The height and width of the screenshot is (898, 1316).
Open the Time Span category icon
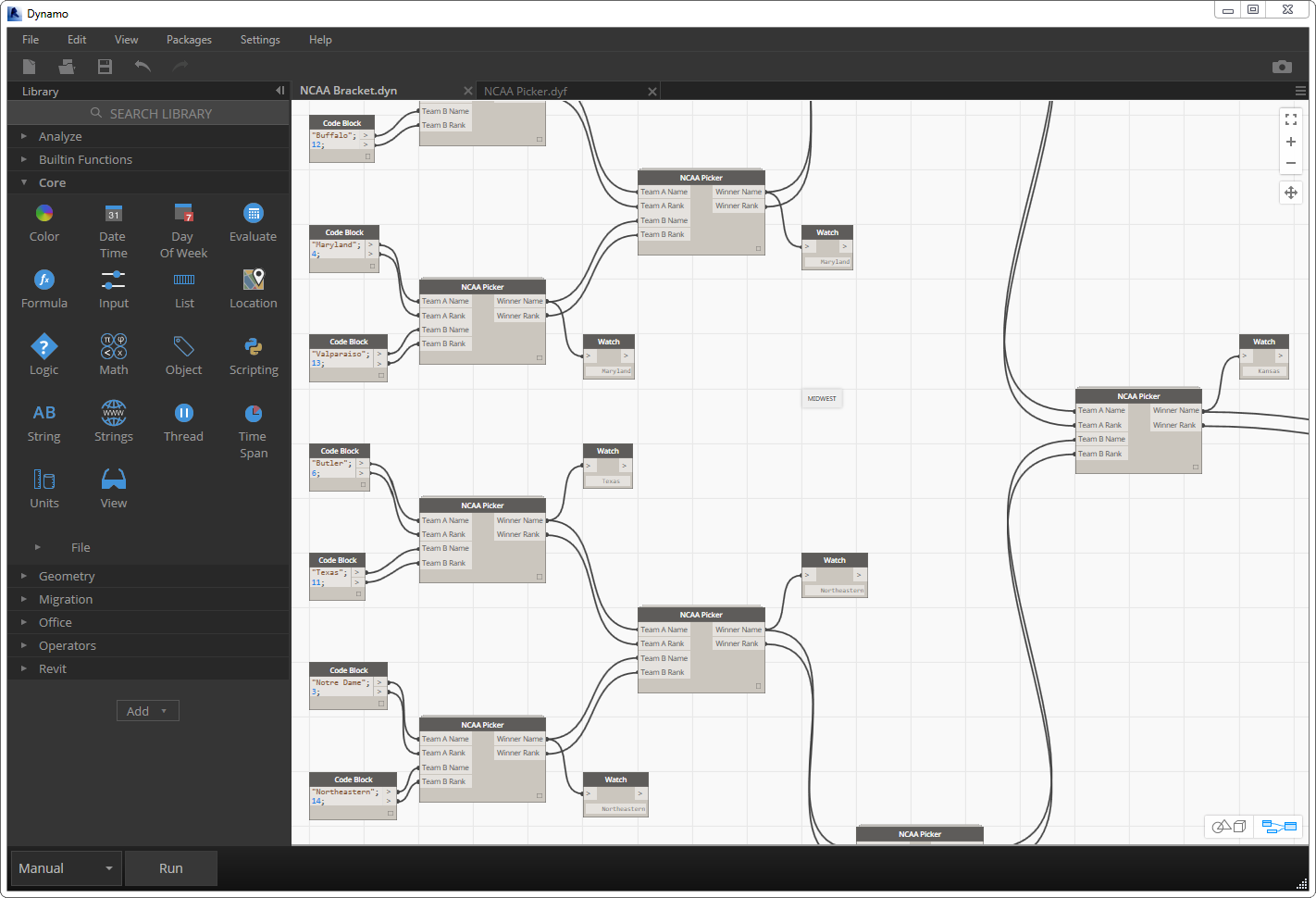tap(254, 413)
